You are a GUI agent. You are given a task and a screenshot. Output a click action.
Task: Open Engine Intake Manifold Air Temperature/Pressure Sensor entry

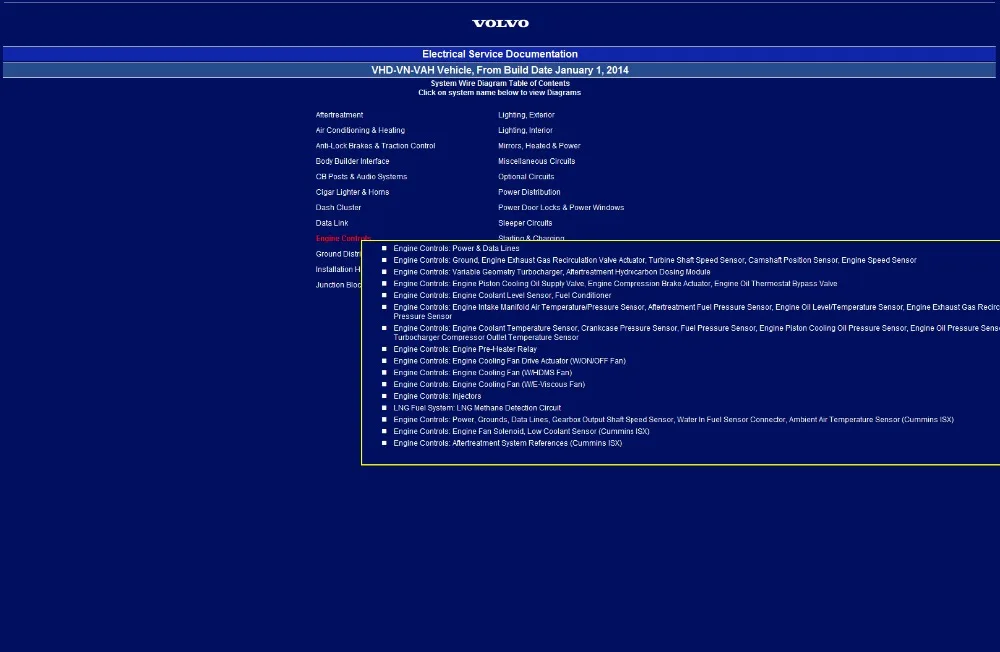[696, 312]
